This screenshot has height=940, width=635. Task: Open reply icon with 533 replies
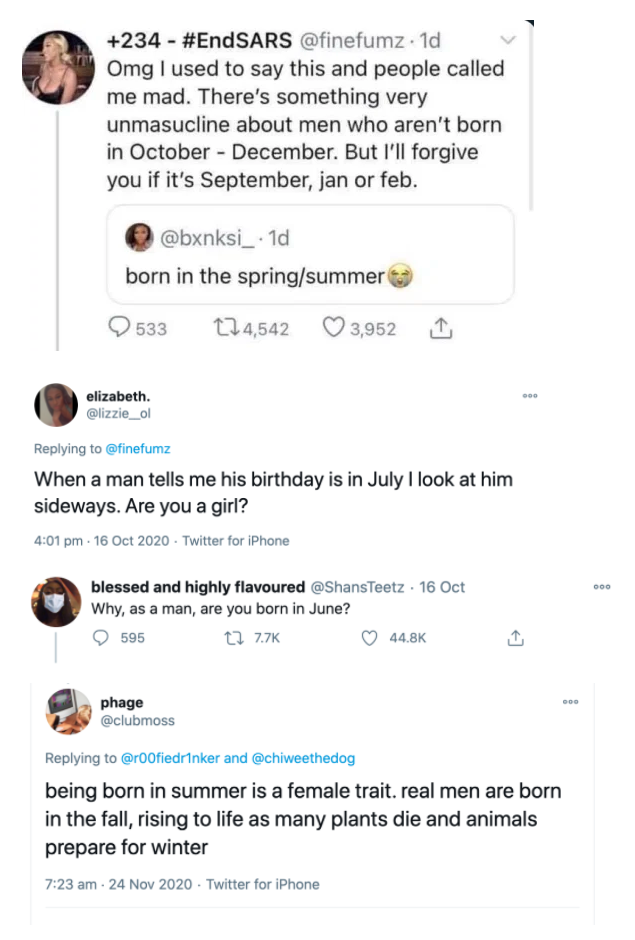pyautogui.click(x=119, y=327)
